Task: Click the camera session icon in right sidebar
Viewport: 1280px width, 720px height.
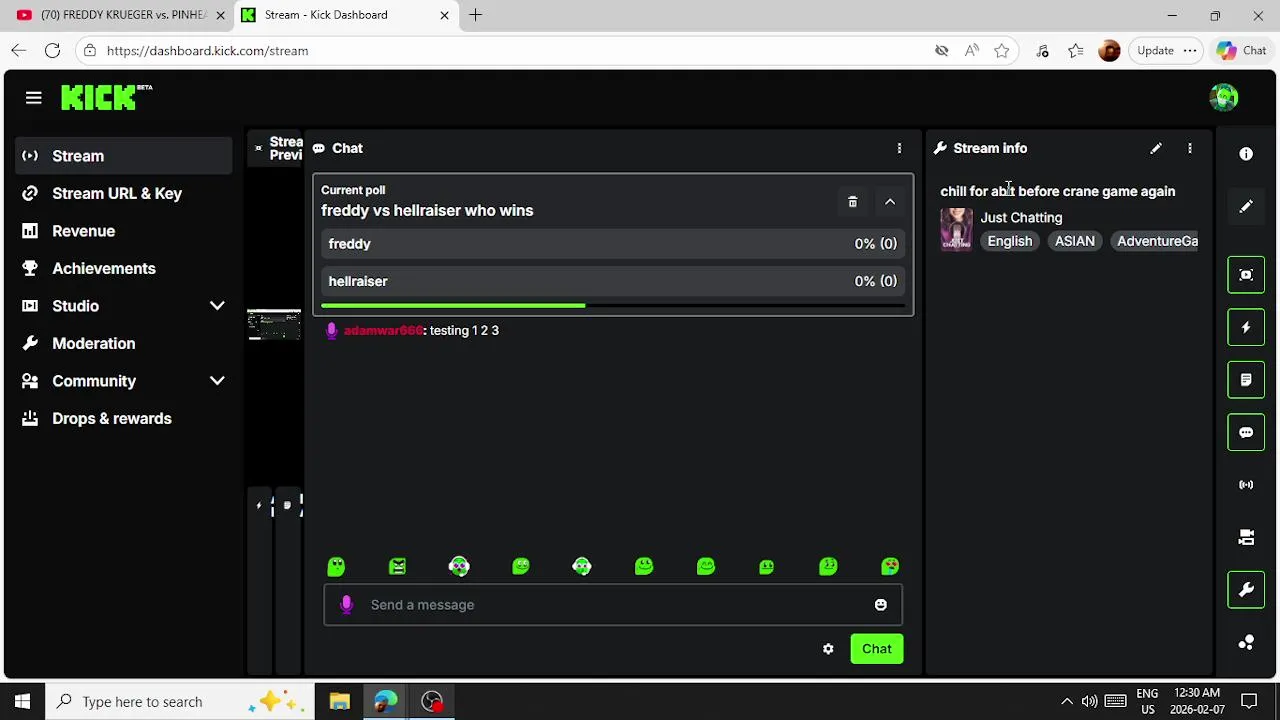Action: pyautogui.click(x=1246, y=538)
